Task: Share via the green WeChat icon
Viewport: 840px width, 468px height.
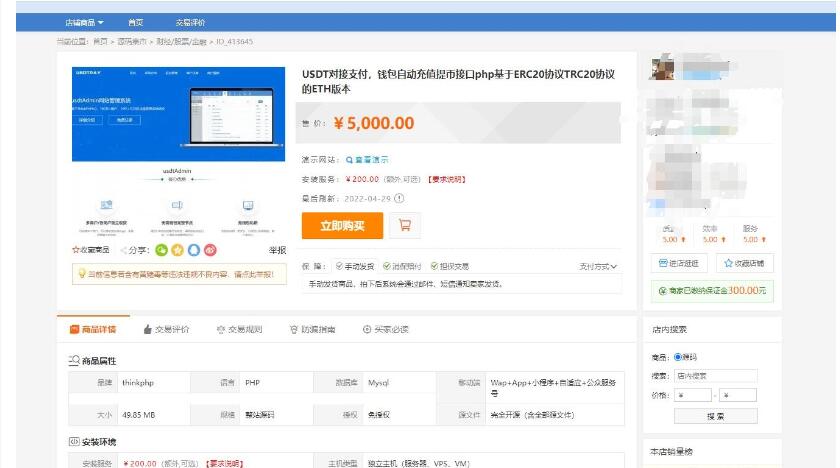Action: tap(161, 250)
